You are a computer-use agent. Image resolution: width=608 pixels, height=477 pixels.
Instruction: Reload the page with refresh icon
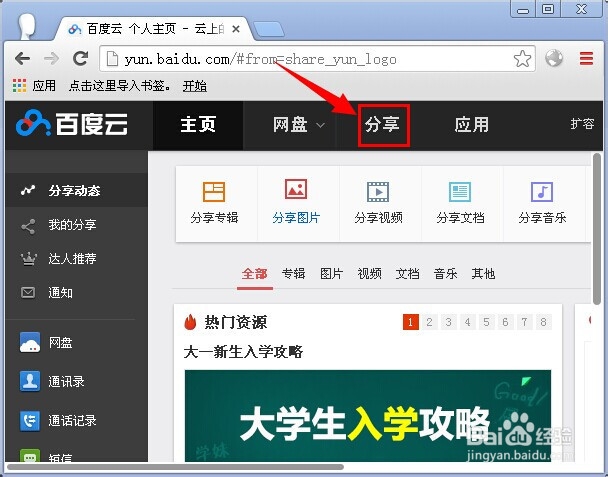pos(81,59)
